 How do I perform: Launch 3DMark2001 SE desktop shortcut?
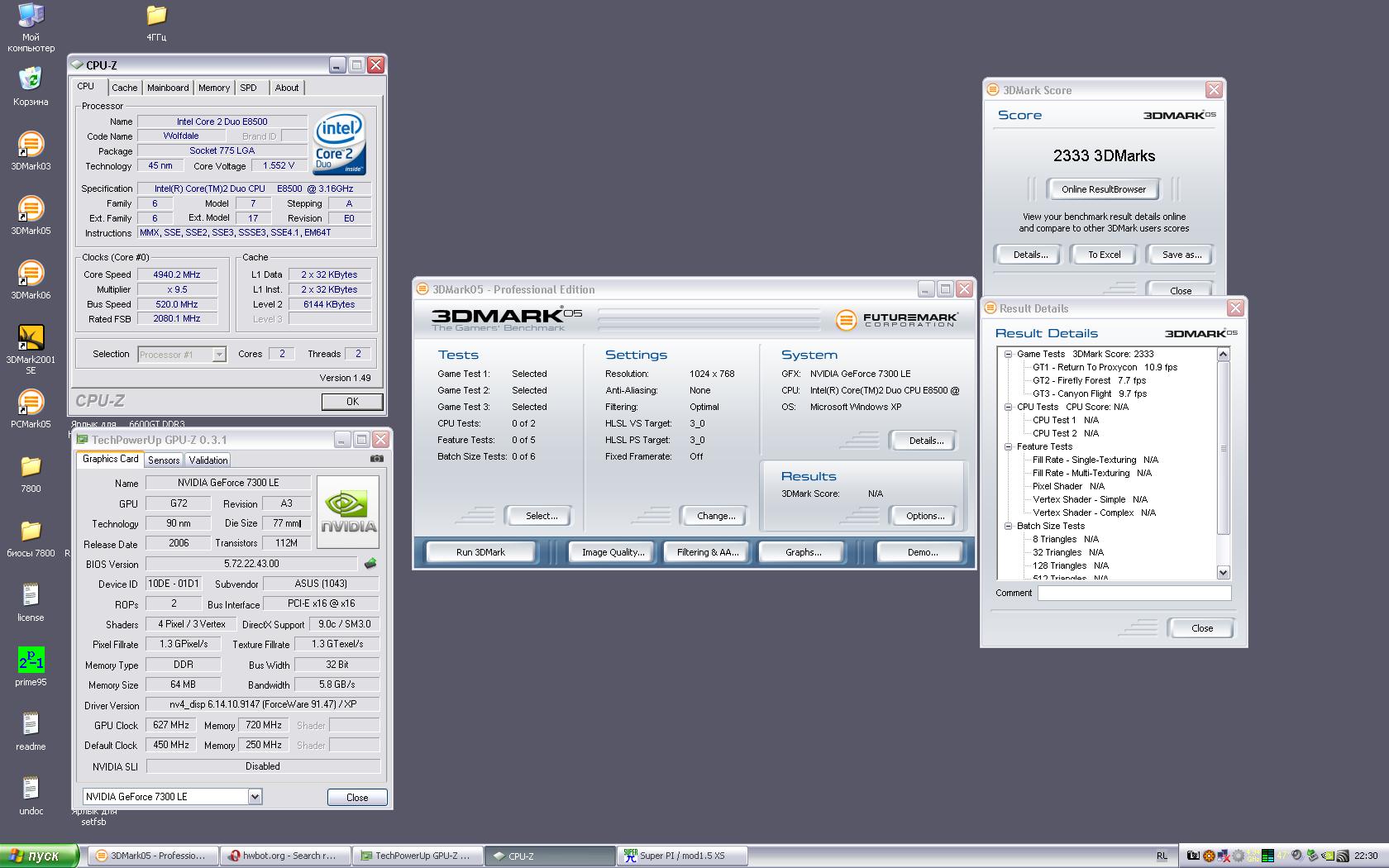tap(31, 349)
